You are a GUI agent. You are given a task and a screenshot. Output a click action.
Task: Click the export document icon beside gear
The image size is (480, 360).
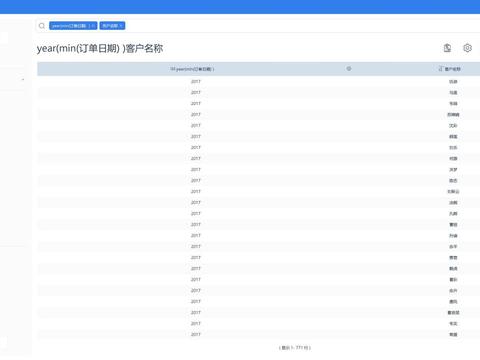pos(447,48)
